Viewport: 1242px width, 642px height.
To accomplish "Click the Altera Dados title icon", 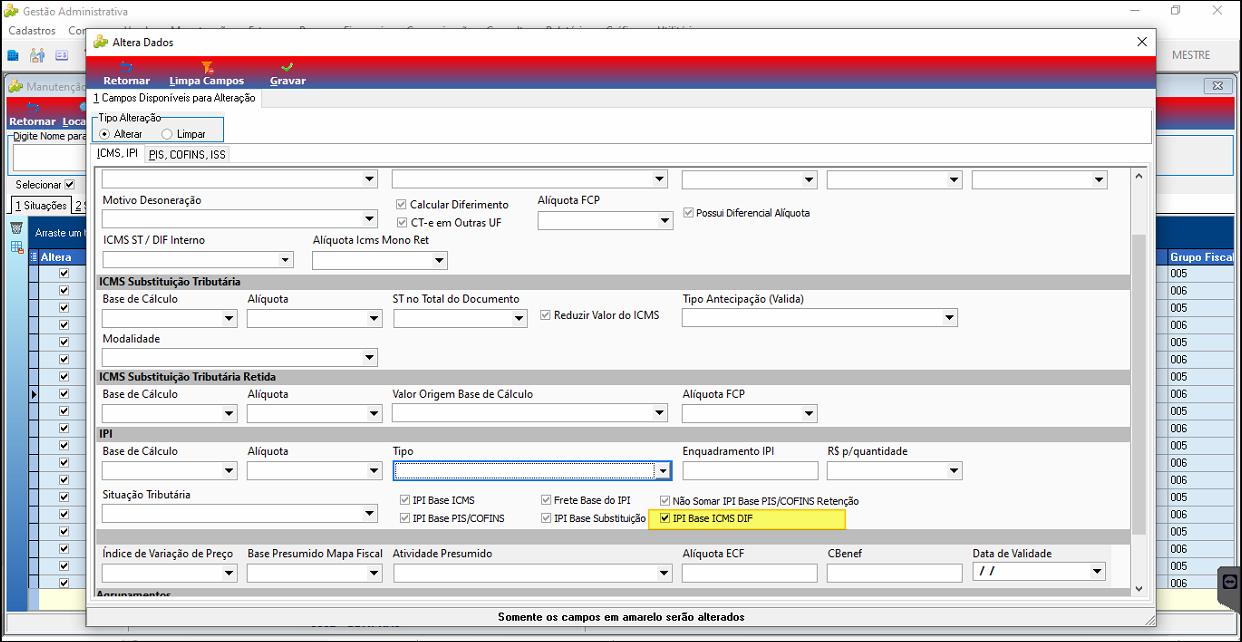I will (x=101, y=42).
